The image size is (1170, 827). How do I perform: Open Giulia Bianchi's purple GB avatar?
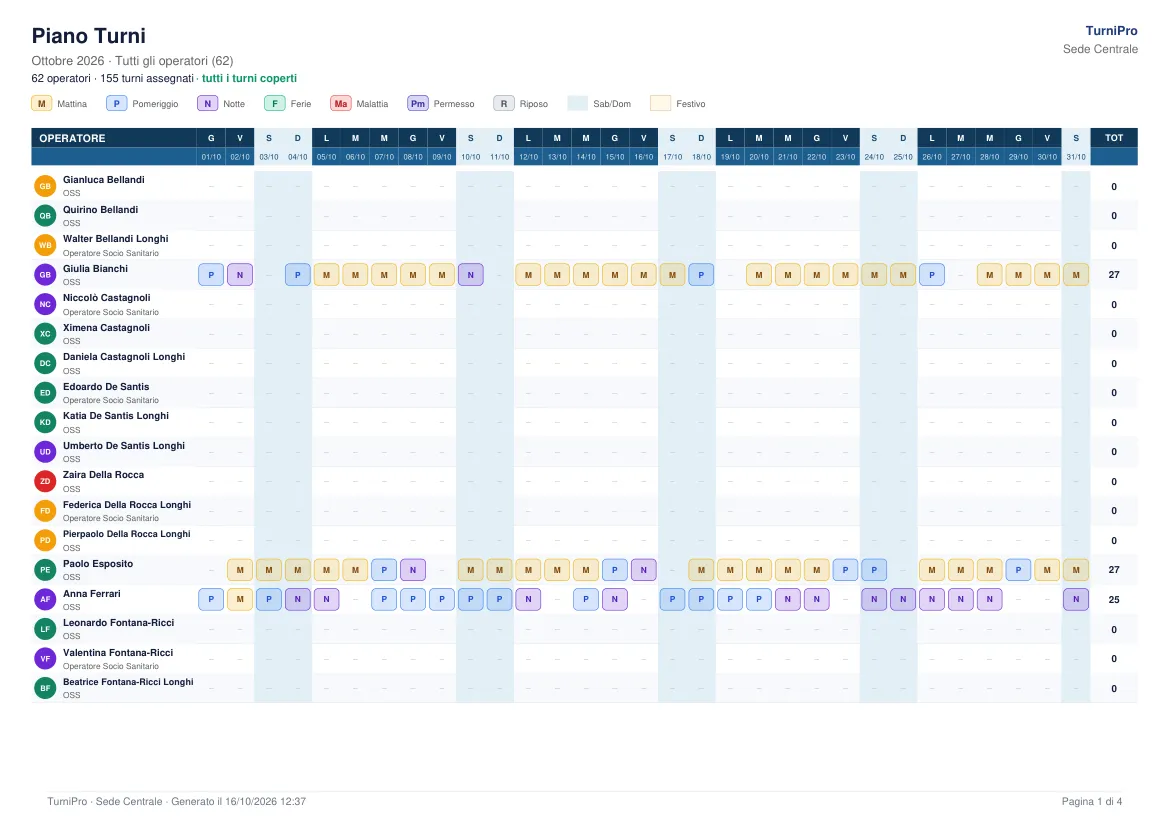pyautogui.click(x=46, y=275)
